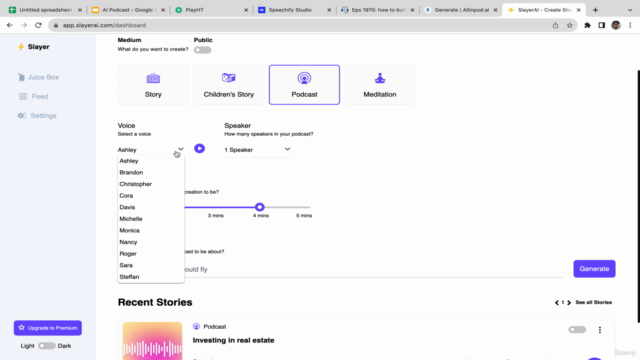Choose Brandon from the voice list

151,172
